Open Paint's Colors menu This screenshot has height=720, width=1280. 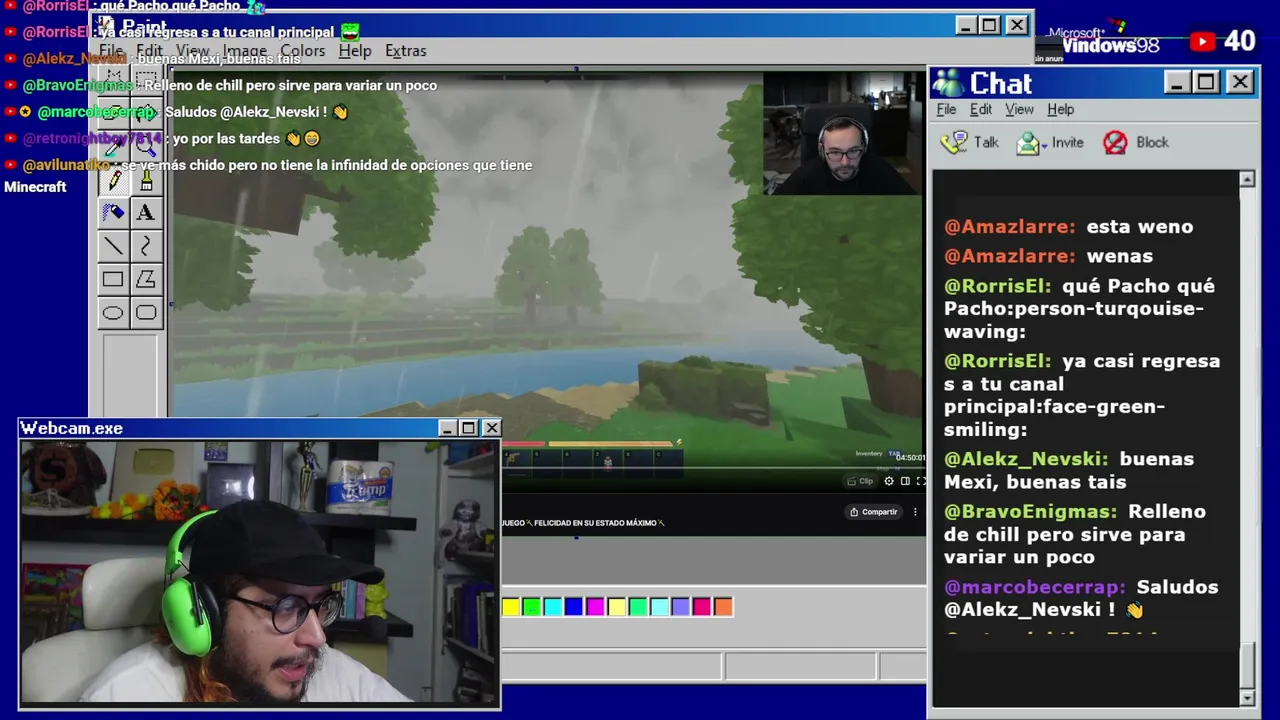302,51
